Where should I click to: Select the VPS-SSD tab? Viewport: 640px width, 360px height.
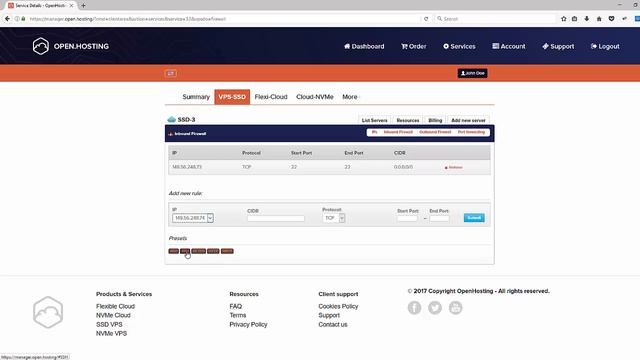232,97
